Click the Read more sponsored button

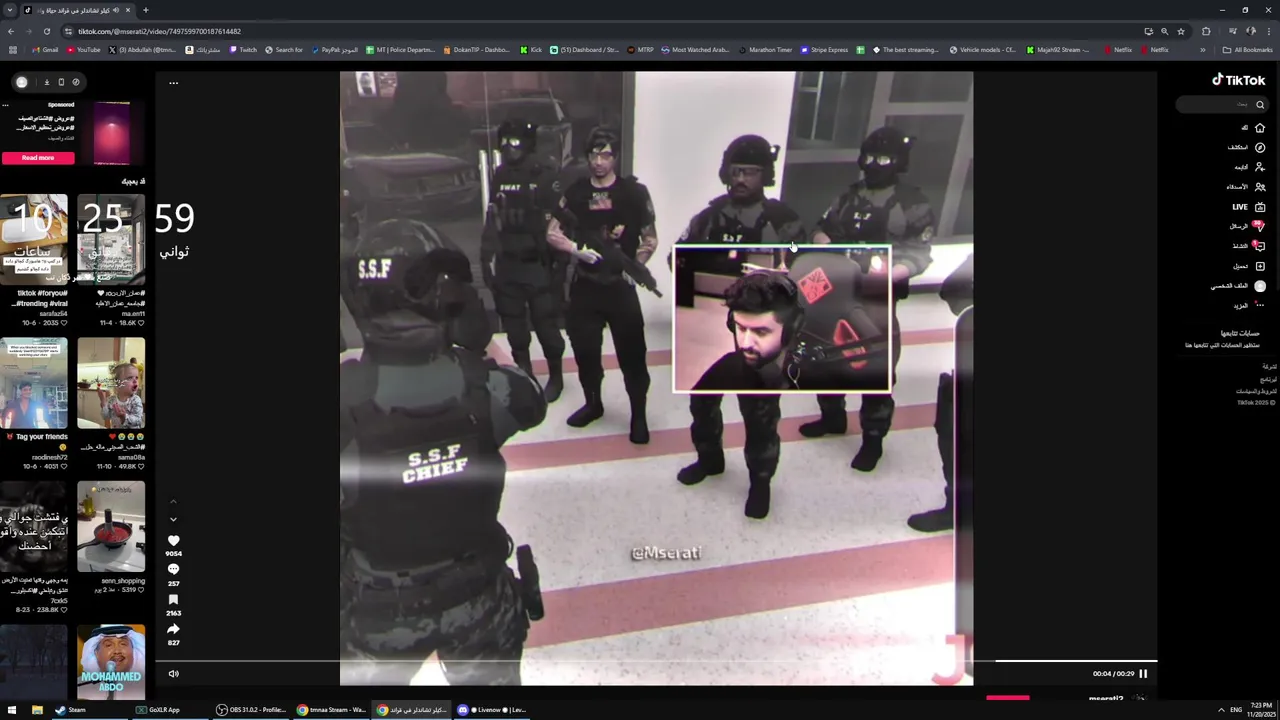38,158
